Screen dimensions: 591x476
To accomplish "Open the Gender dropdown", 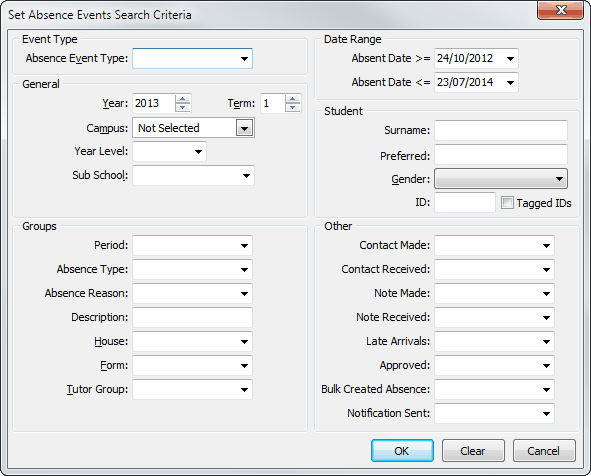I will 501,179.
